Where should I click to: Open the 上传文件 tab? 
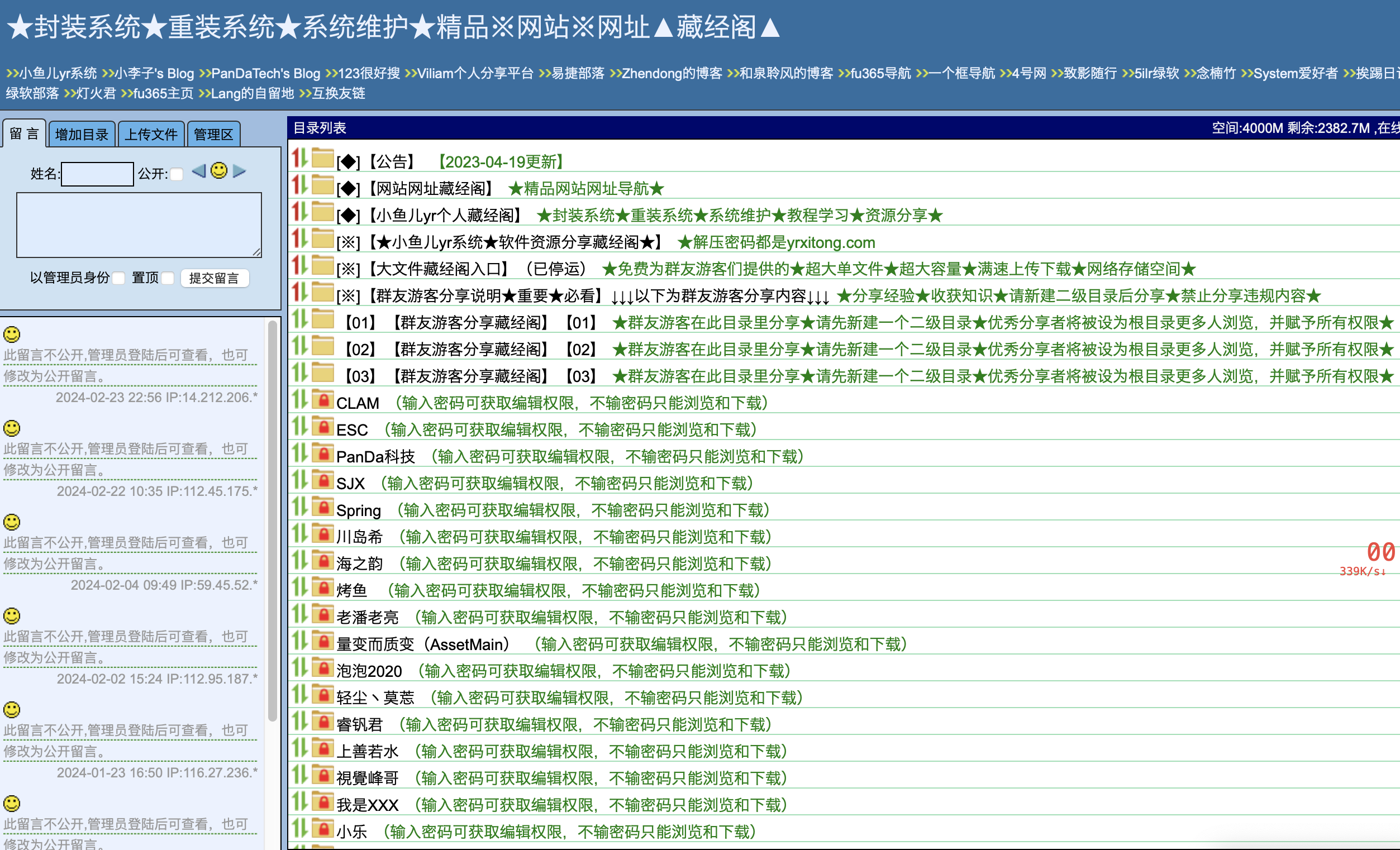click(151, 134)
